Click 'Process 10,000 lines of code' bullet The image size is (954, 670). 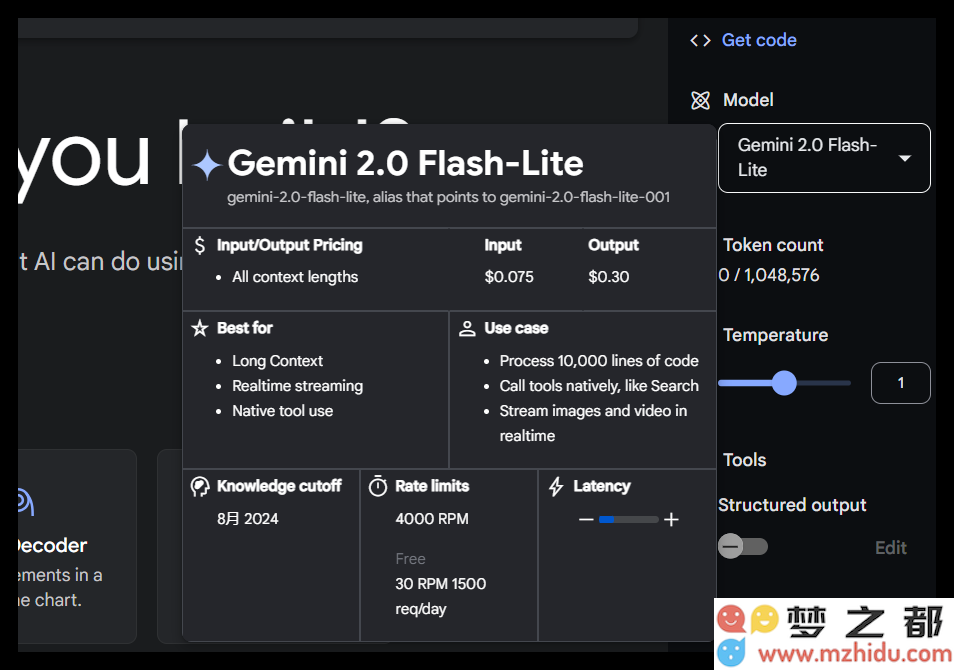(599, 361)
